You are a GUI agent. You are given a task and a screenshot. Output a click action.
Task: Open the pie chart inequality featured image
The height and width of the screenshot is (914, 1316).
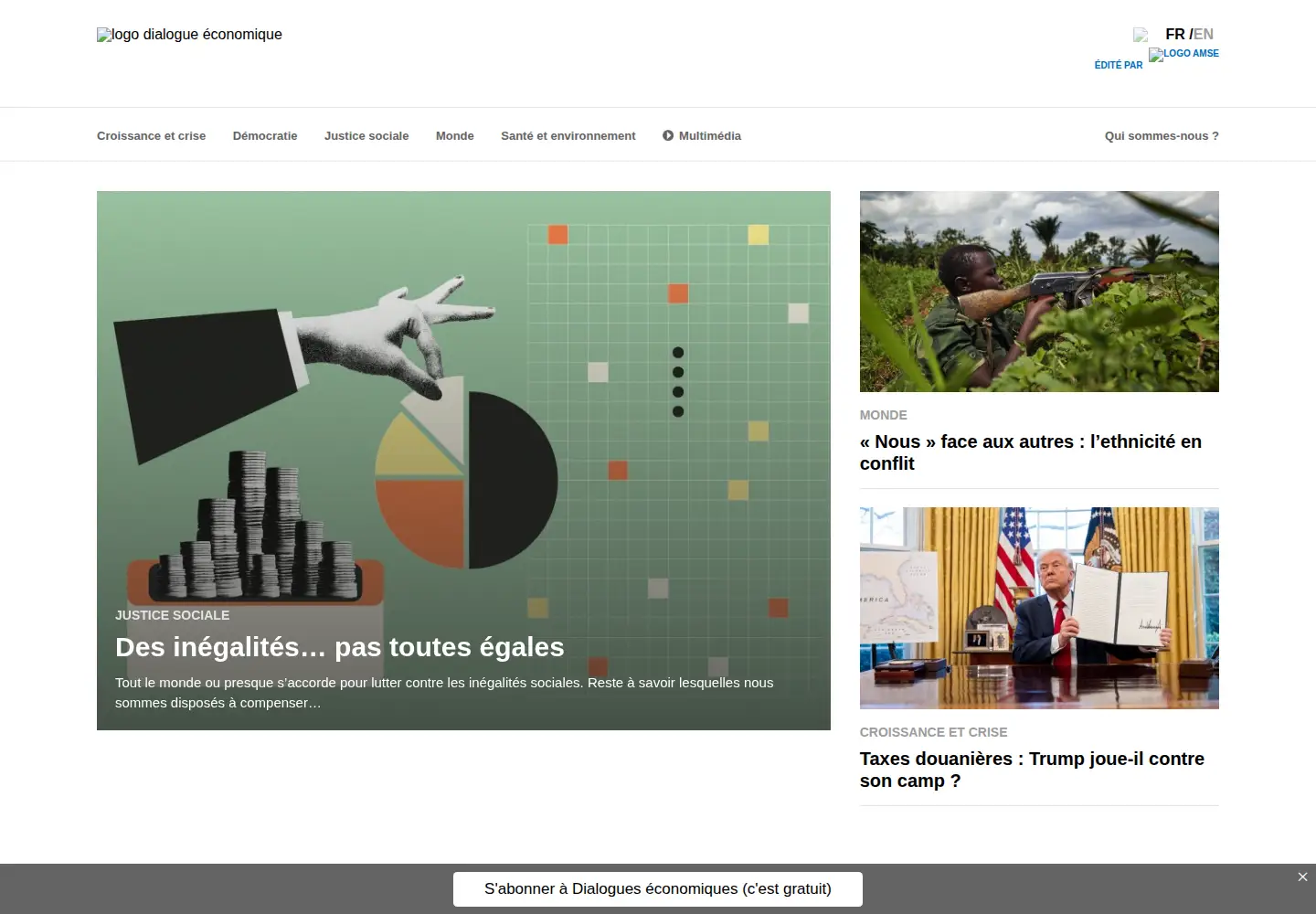click(x=463, y=461)
